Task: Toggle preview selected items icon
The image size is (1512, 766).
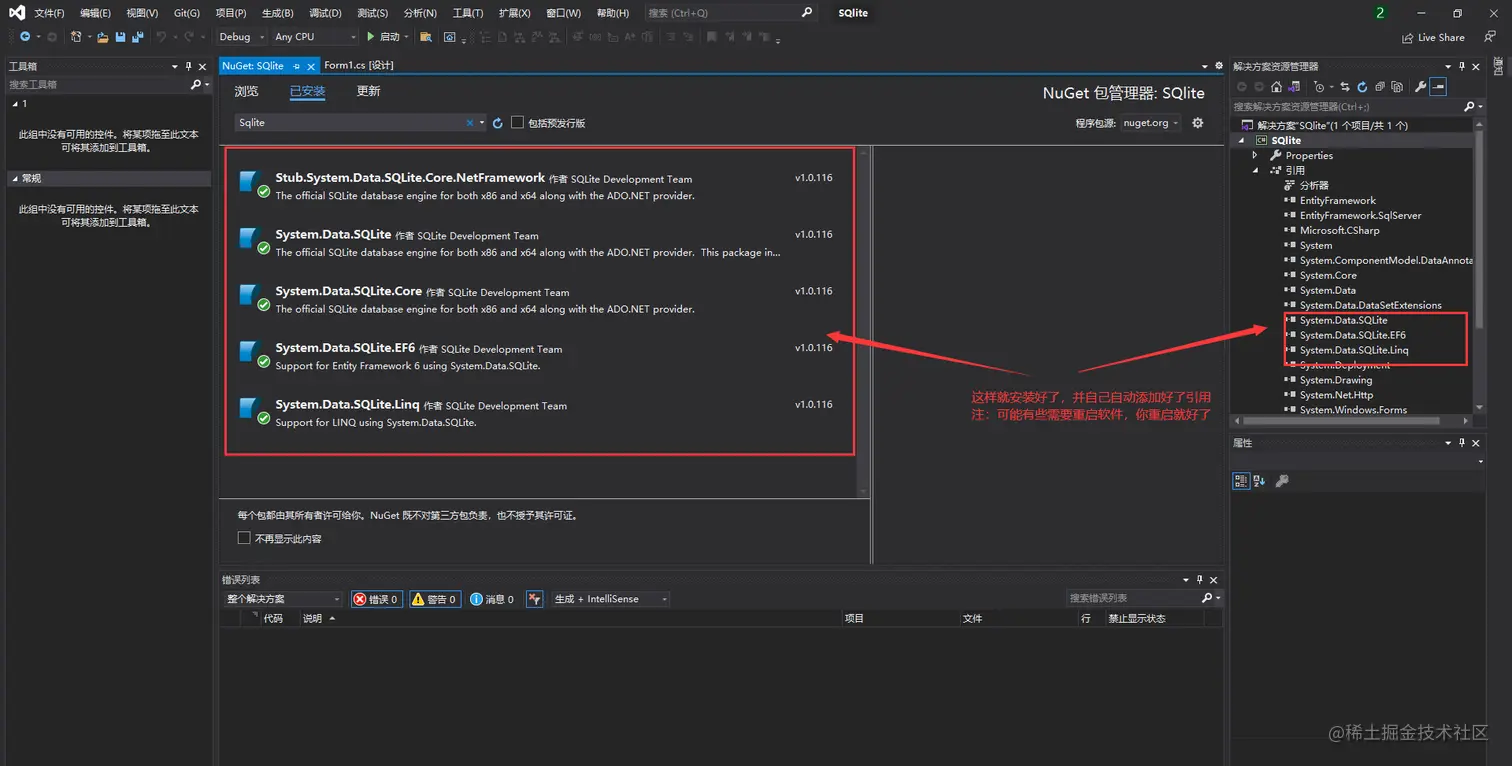Action: (1438, 87)
